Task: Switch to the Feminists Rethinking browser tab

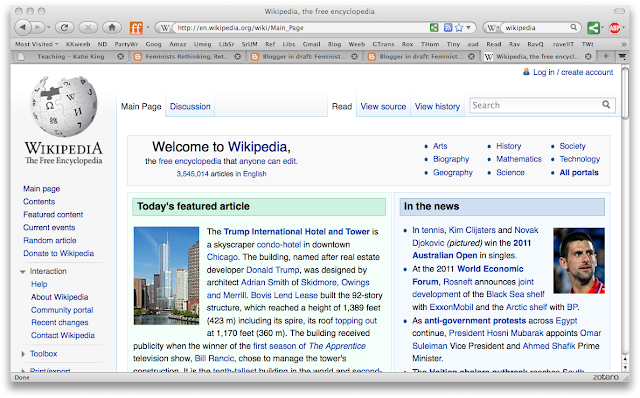Action: point(187,56)
